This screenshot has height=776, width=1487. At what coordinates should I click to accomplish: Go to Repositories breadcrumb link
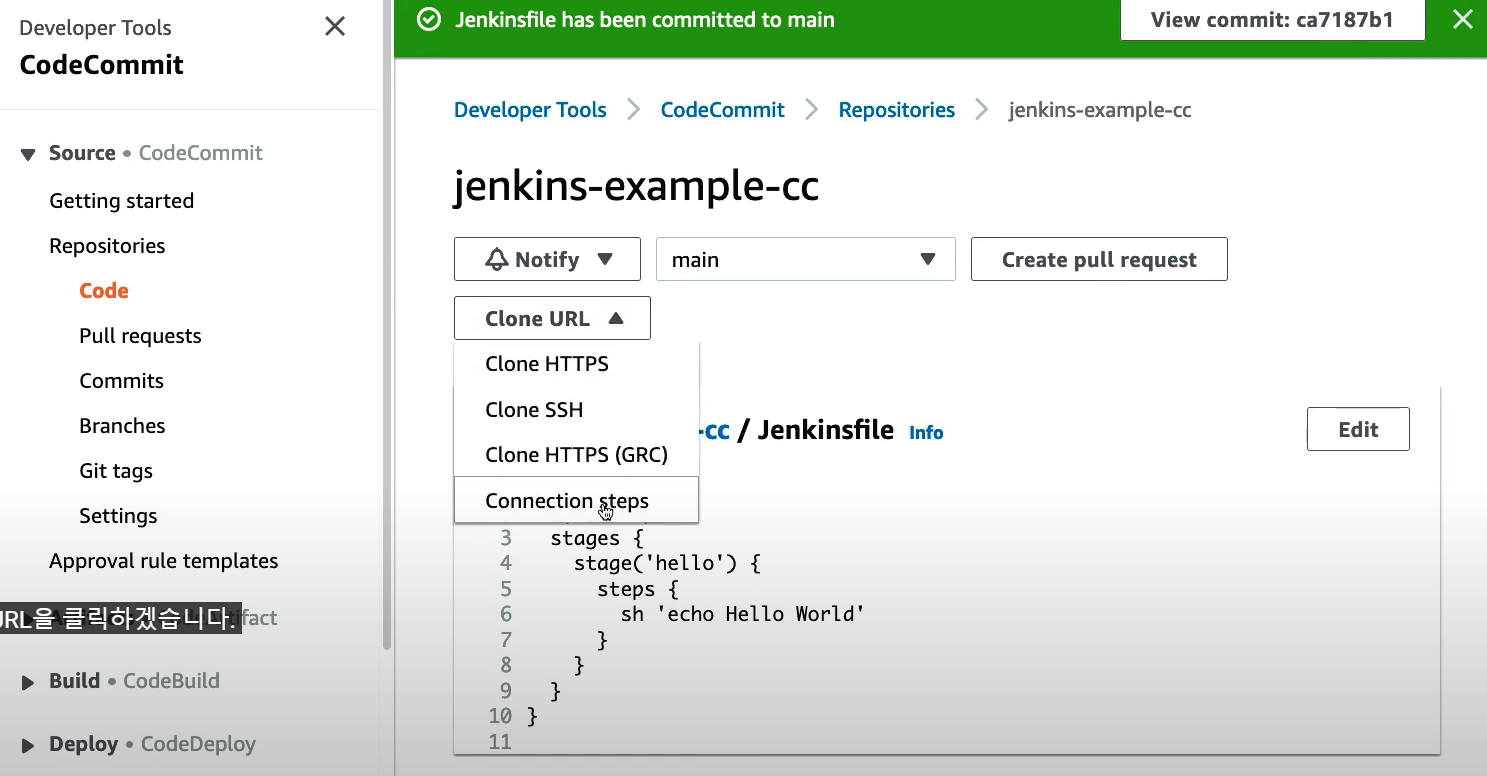point(897,110)
